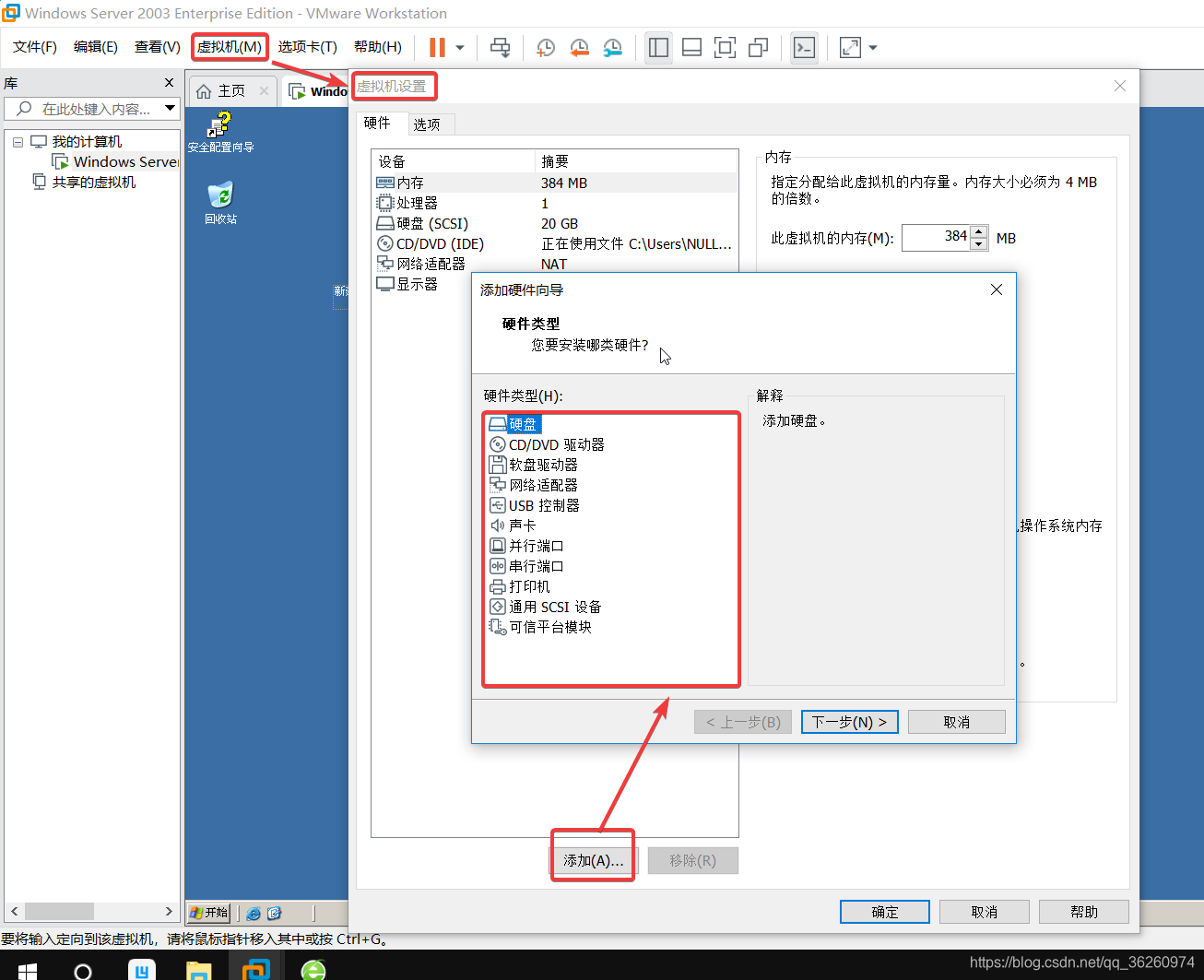Open the 文件(F) menu
This screenshot has width=1204, height=980.
pyautogui.click(x=35, y=47)
